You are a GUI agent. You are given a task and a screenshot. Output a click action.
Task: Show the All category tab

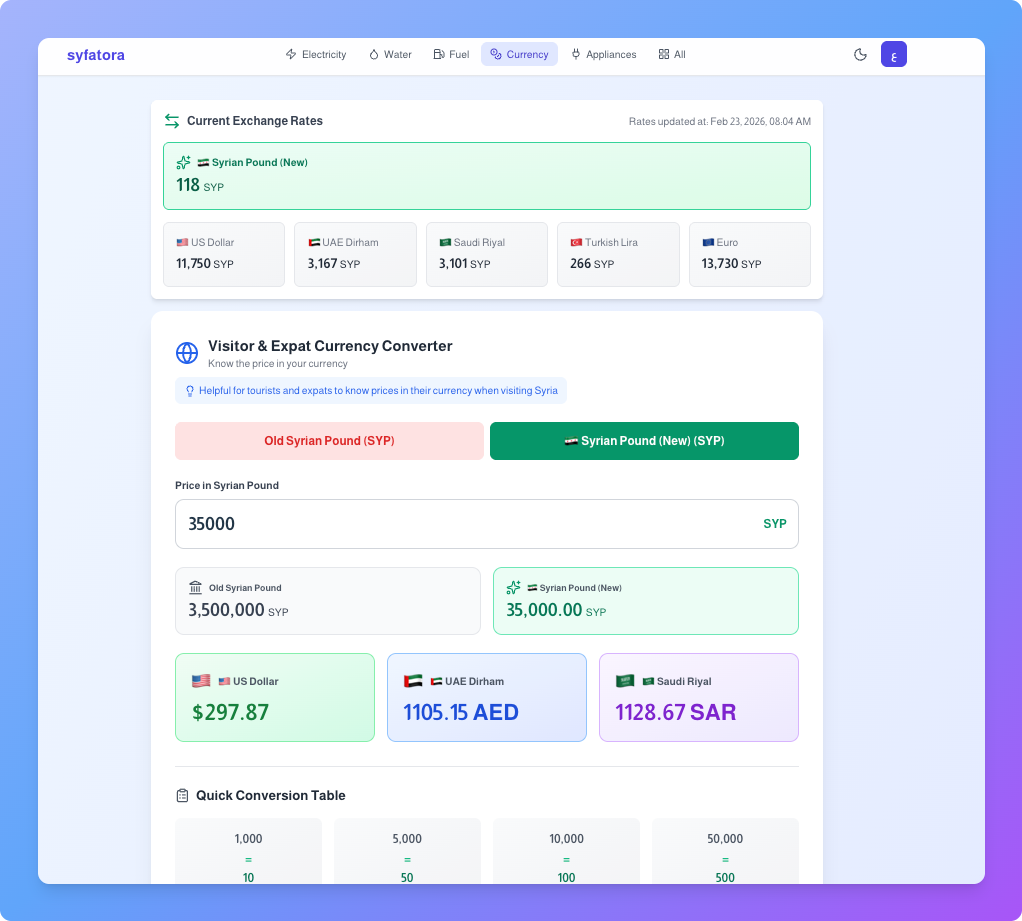(x=672, y=55)
